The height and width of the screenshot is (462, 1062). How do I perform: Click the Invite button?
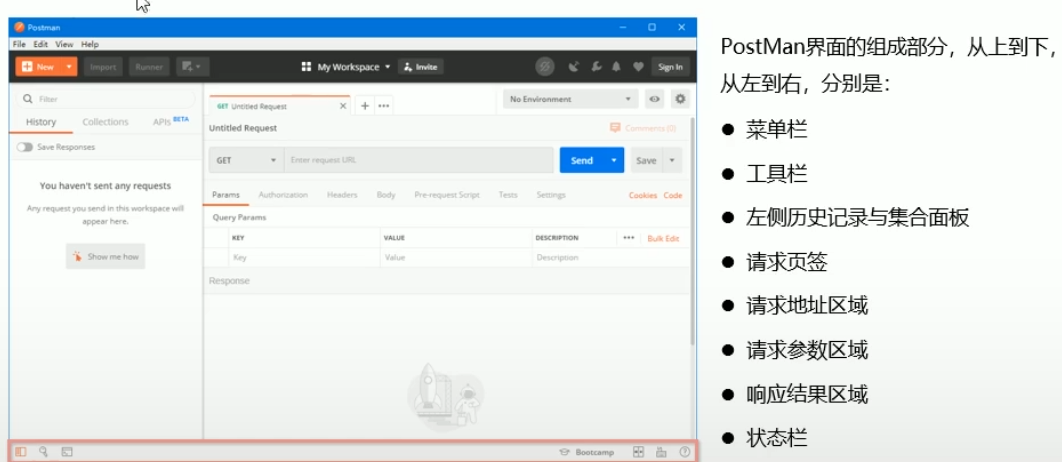[x=420, y=66]
